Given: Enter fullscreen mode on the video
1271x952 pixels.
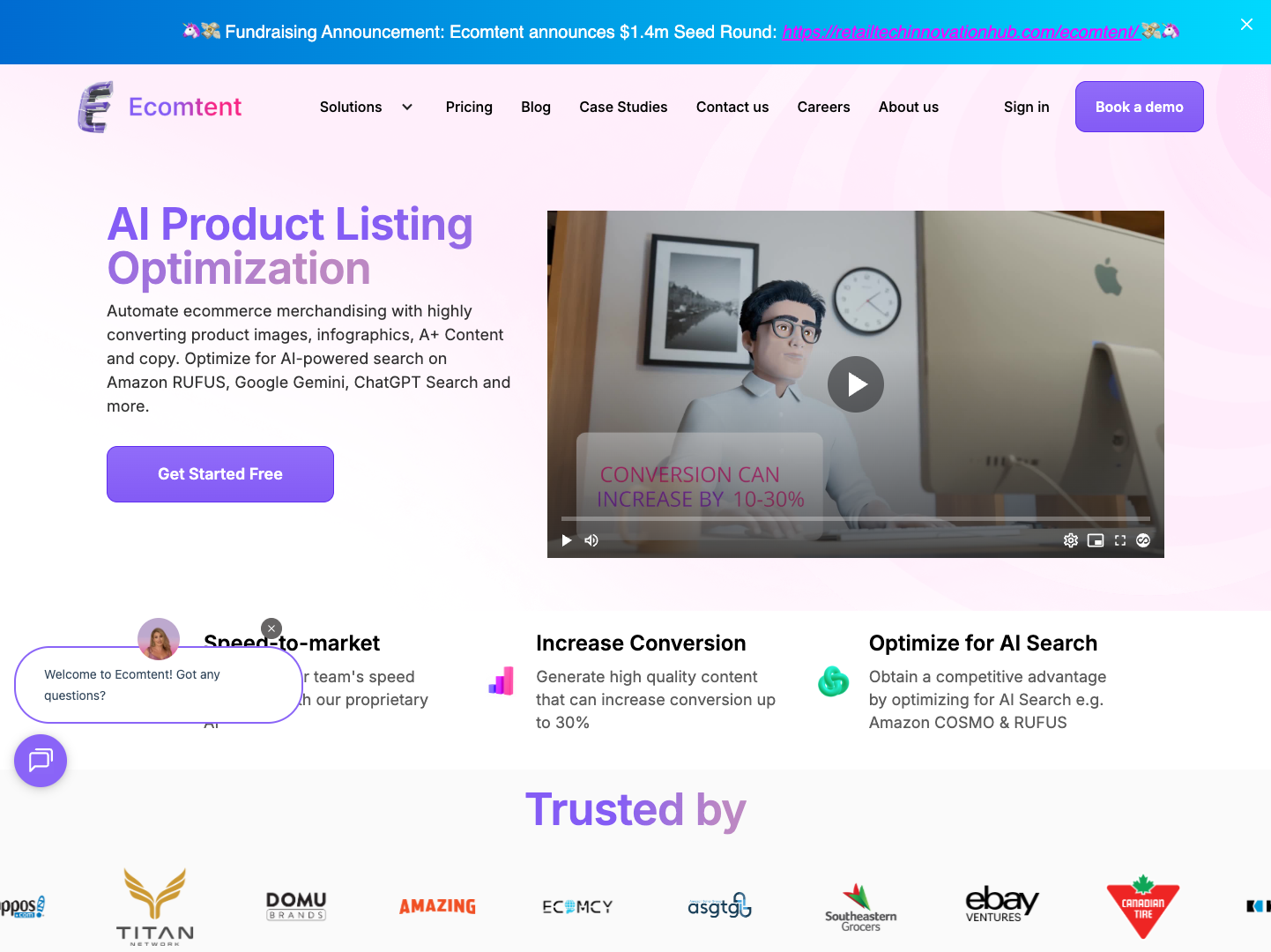Looking at the screenshot, I should [x=1120, y=540].
